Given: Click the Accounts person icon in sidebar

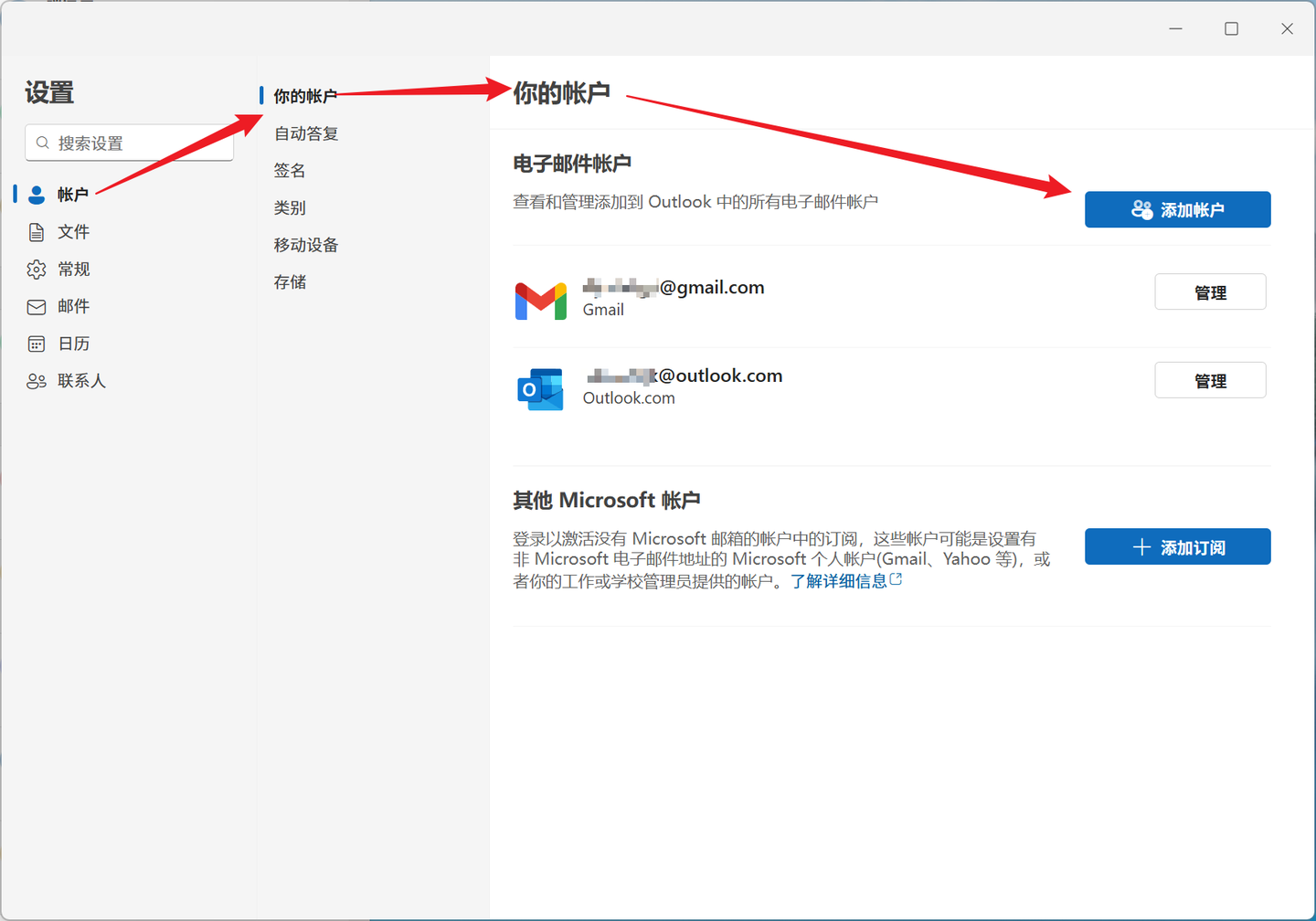Looking at the screenshot, I should 37,195.
